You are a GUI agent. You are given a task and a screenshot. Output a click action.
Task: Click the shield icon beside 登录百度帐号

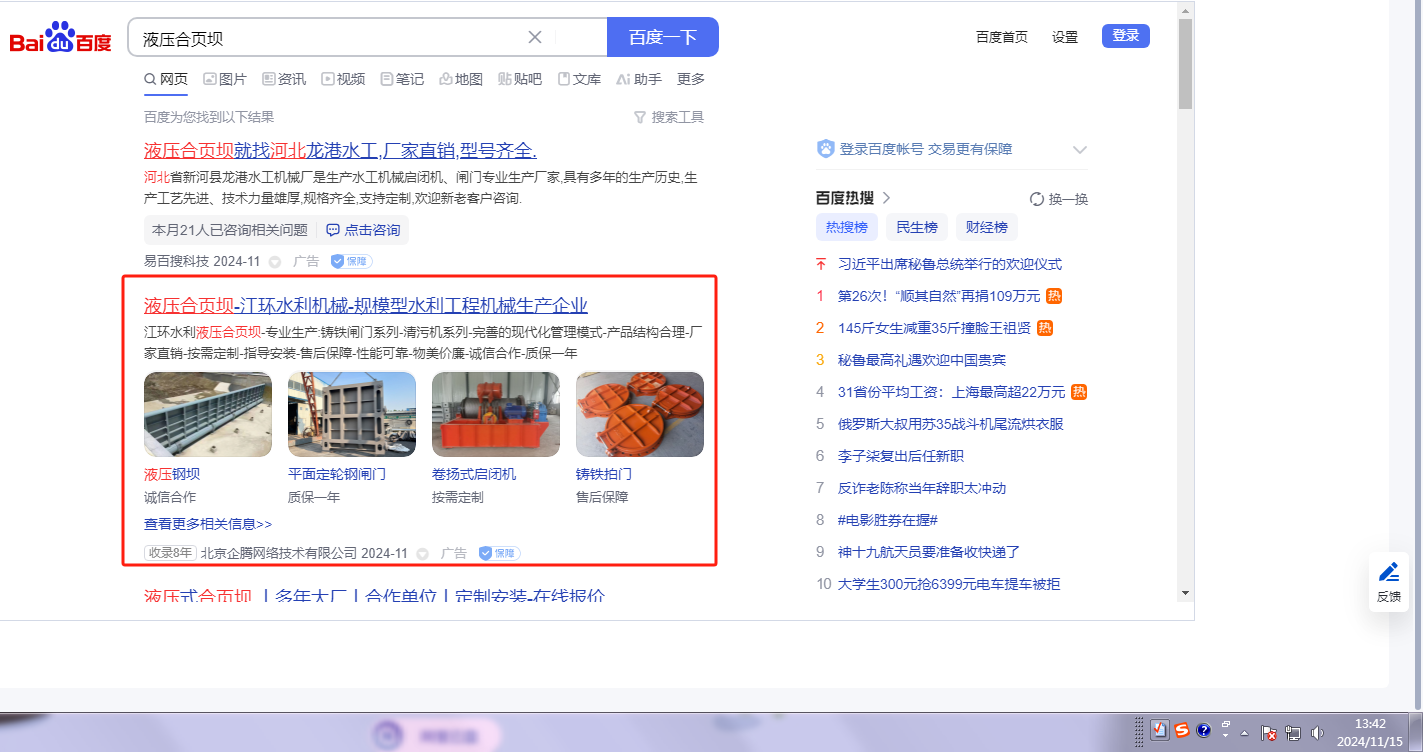(x=825, y=149)
